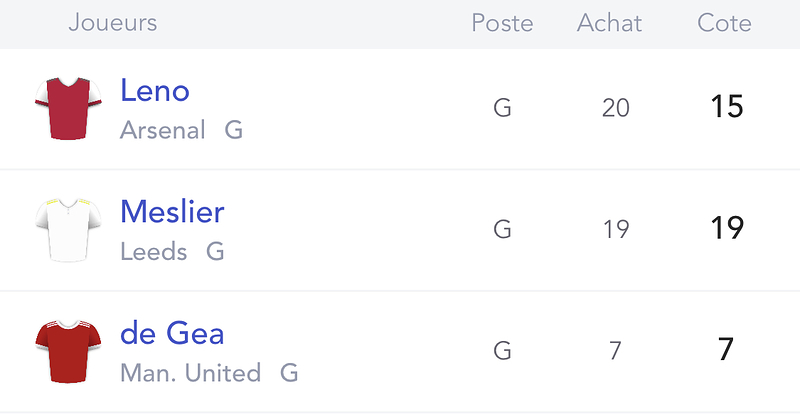800x417 pixels.
Task: Sort by the Joueurs column header
Action: [113, 22]
